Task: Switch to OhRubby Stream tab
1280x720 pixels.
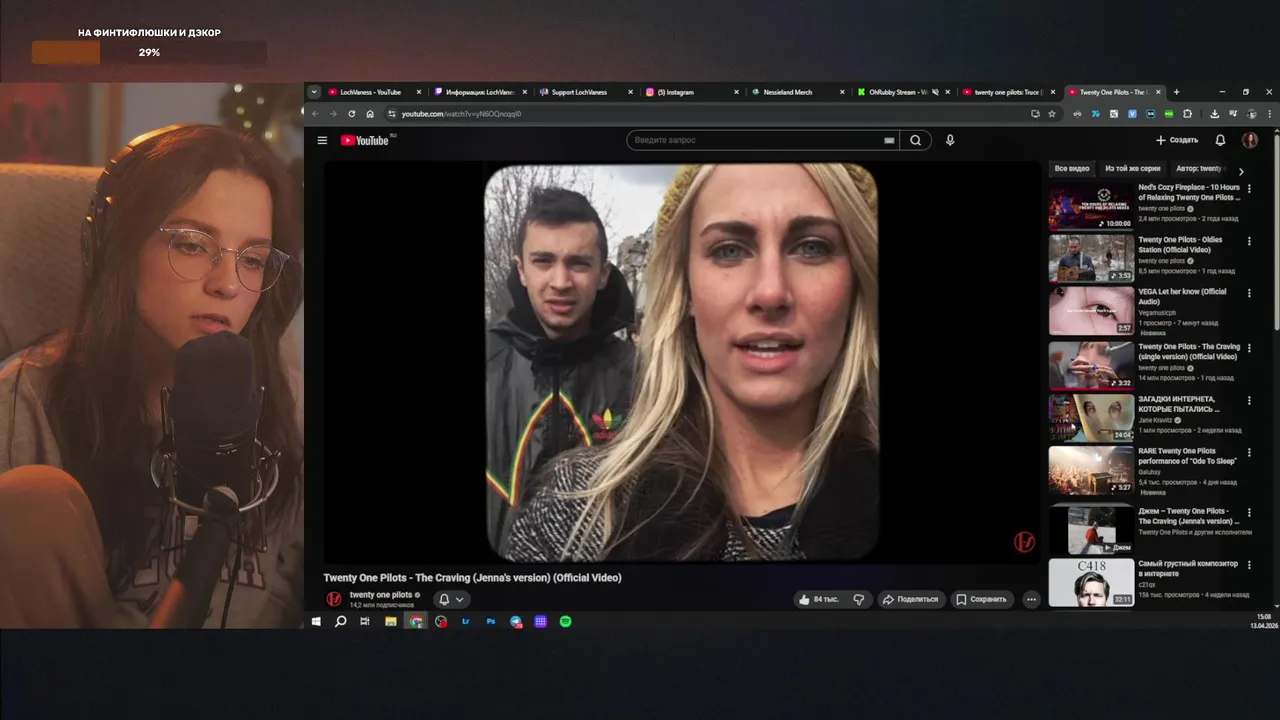Action: click(x=904, y=92)
